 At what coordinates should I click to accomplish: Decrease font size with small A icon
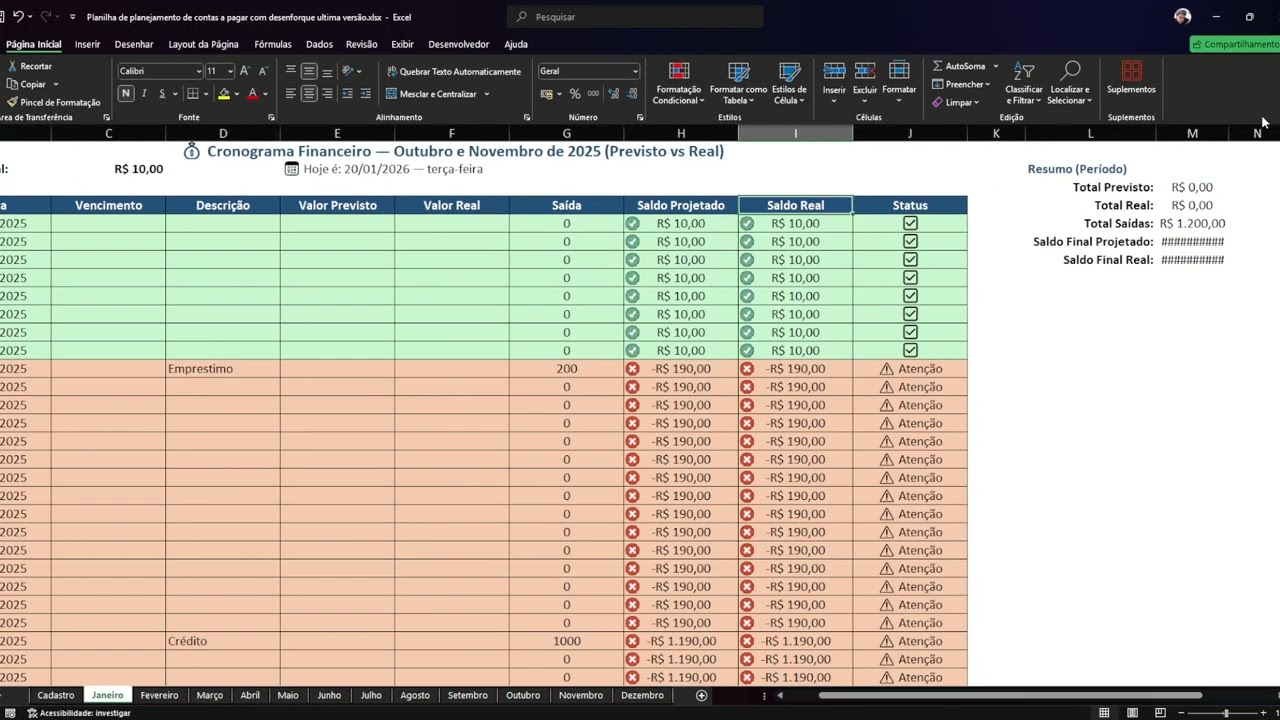(262, 71)
